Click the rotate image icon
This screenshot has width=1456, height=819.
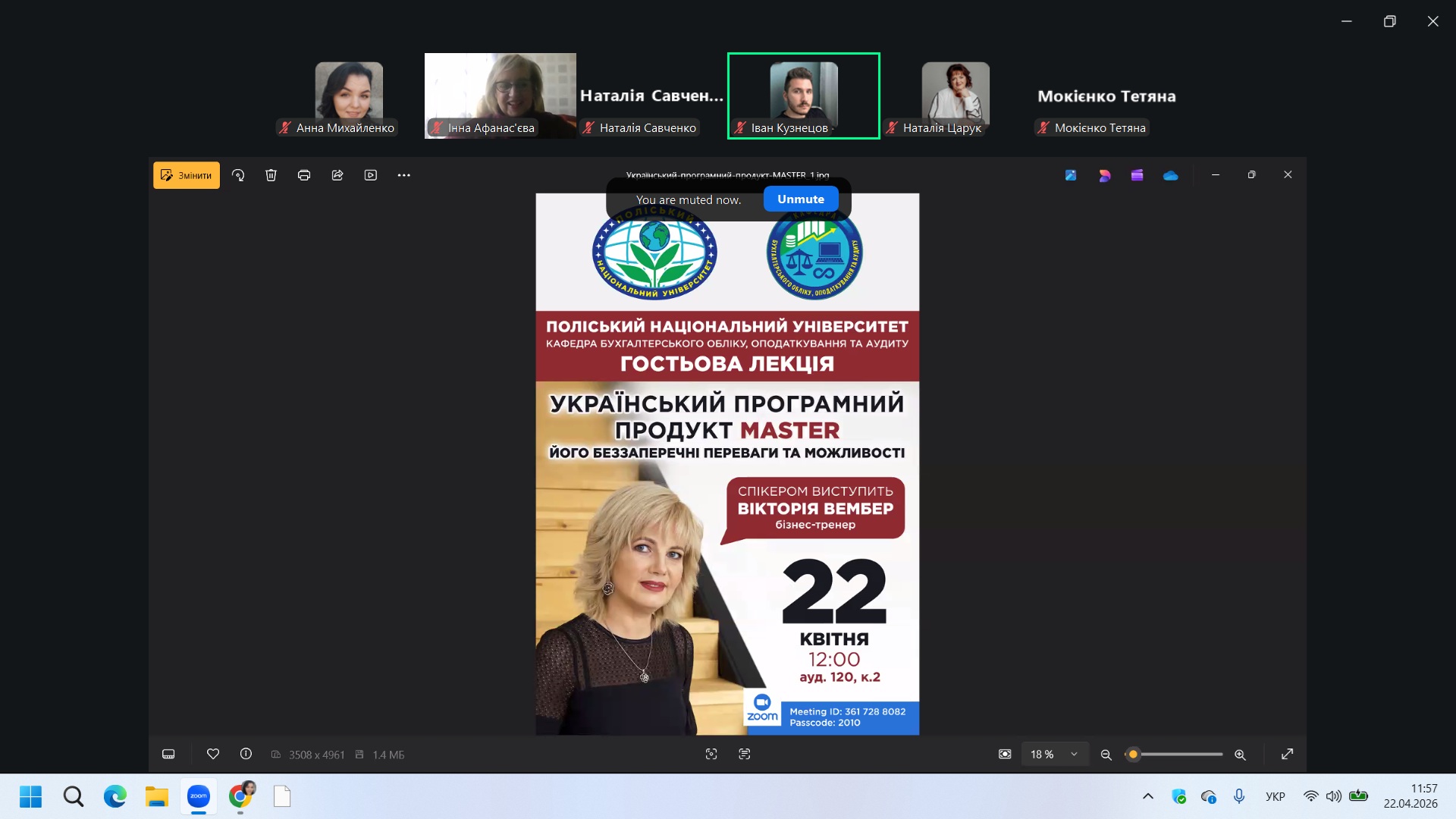238,175
